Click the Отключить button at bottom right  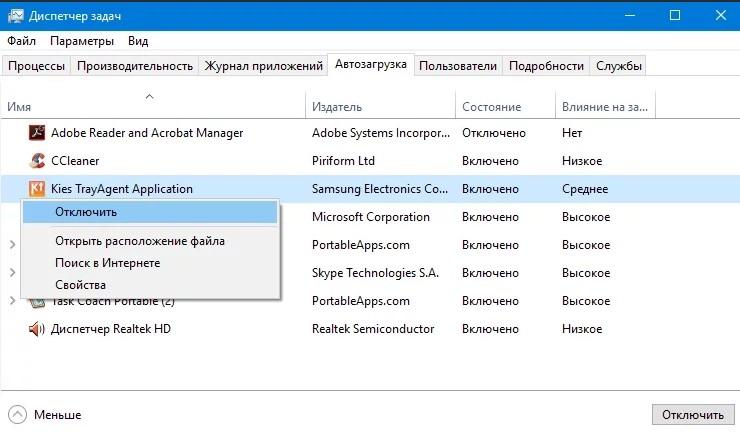coord(692,415)
